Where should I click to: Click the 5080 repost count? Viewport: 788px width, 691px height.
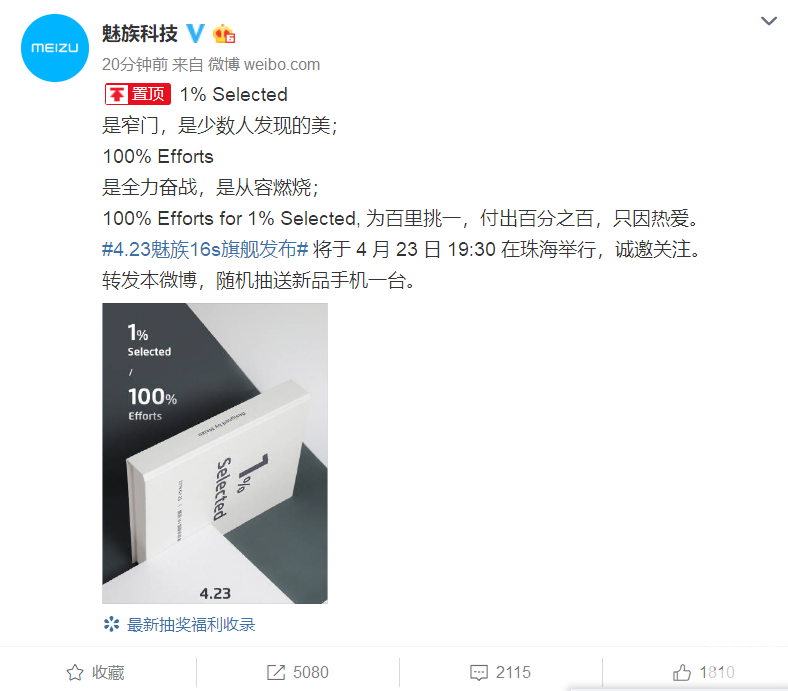point(311,672)
